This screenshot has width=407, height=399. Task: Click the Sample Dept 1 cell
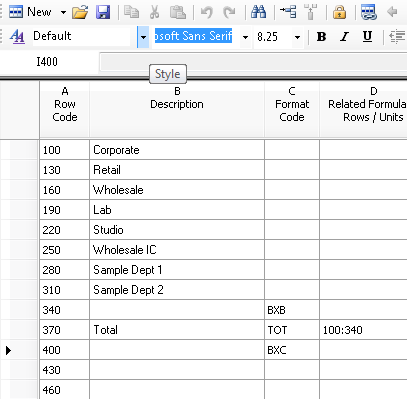click(177, 270)
